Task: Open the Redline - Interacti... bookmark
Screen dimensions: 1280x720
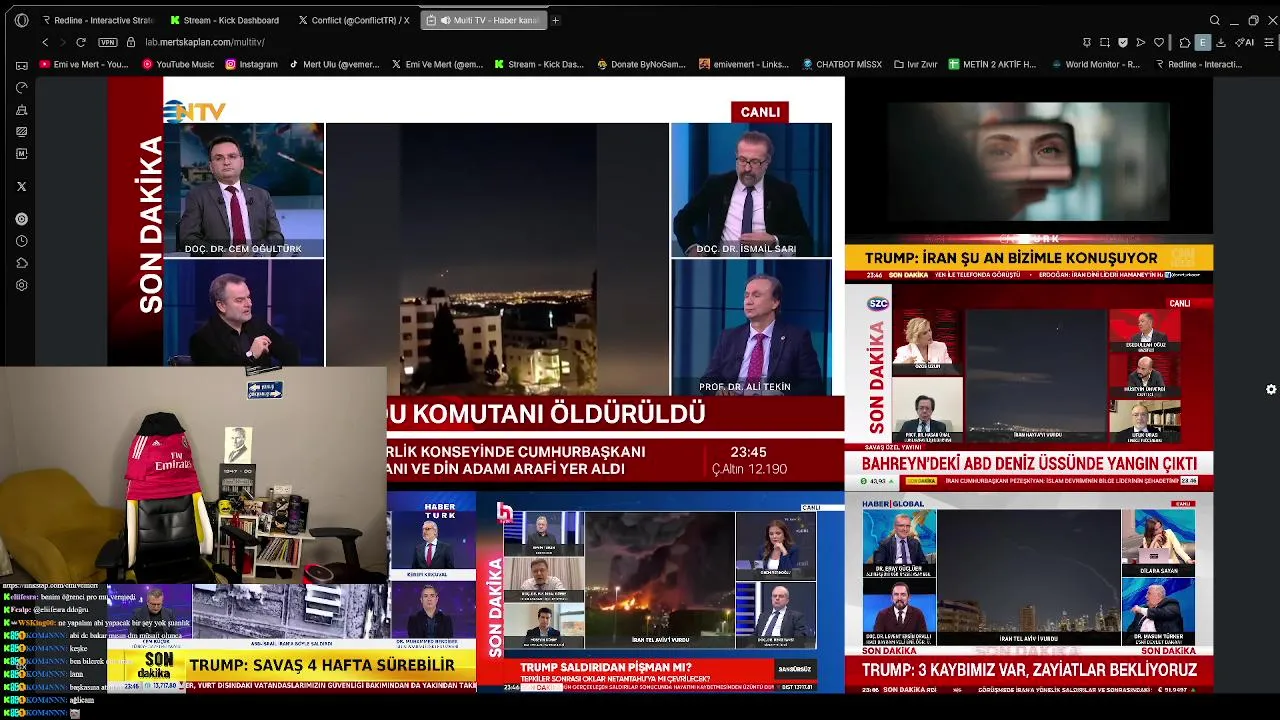Action: pos(1198,64)
